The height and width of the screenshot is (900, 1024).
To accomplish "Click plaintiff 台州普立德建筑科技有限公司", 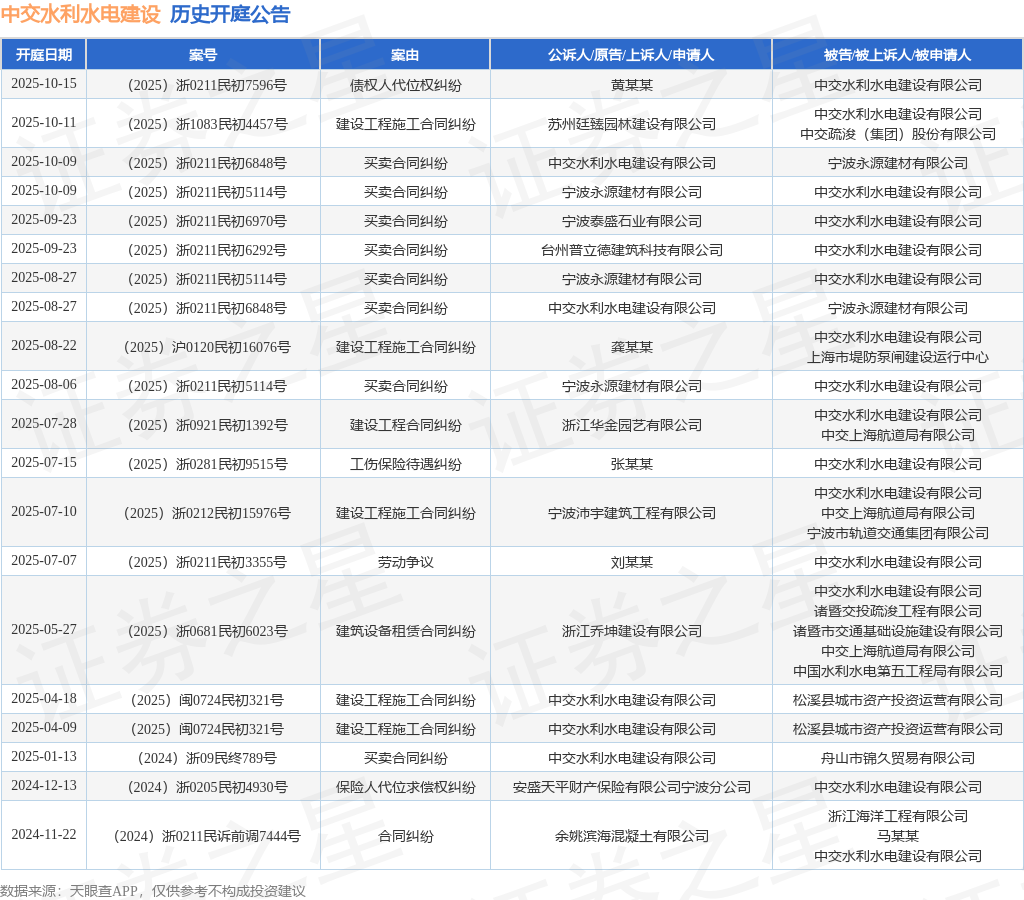I will point(632,250).
